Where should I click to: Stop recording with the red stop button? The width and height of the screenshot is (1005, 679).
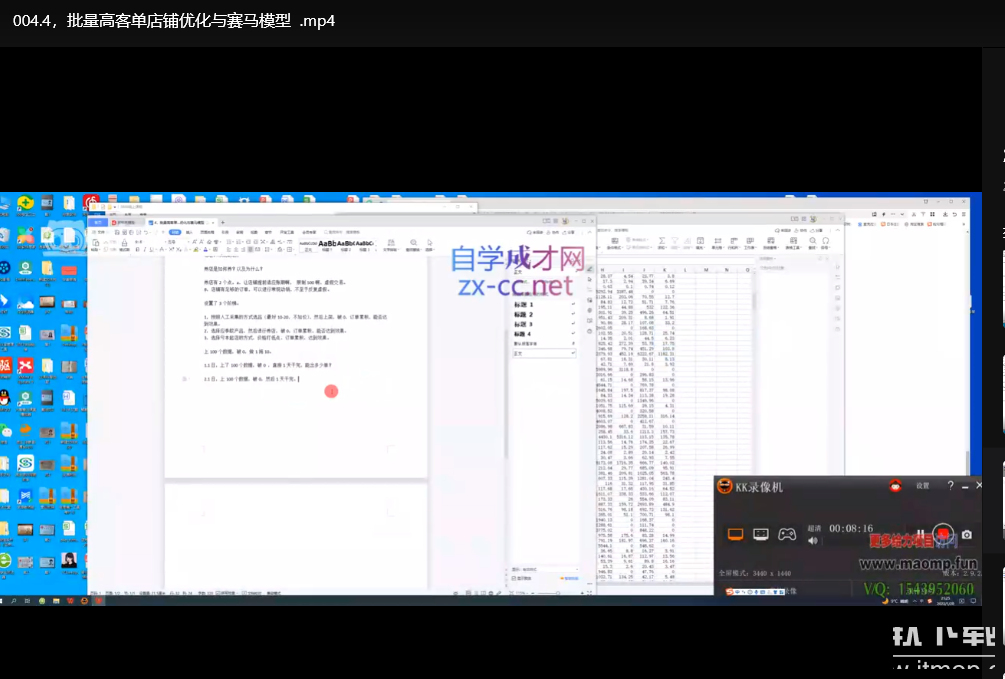[x=941, y=535]
